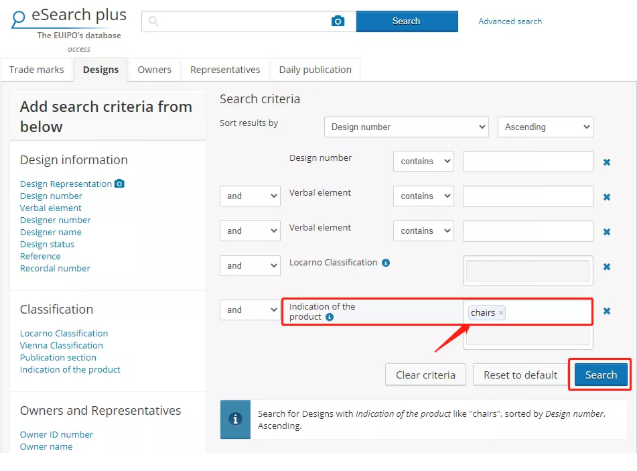Remove the Indication of the product criterion

pyautogui.click(x=606, y=311)
